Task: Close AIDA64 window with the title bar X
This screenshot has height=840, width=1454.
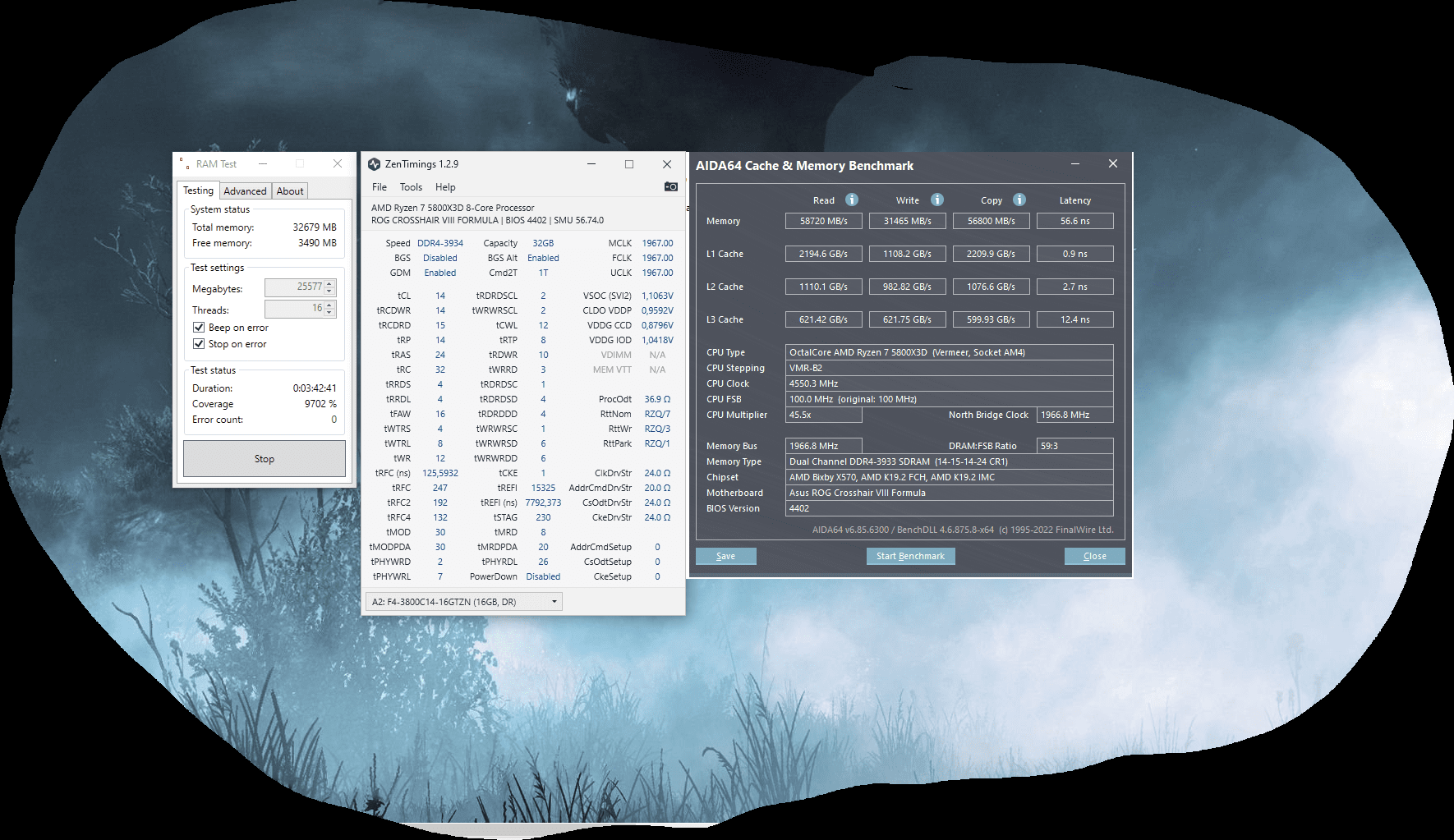Action: tap(1113, 164)
